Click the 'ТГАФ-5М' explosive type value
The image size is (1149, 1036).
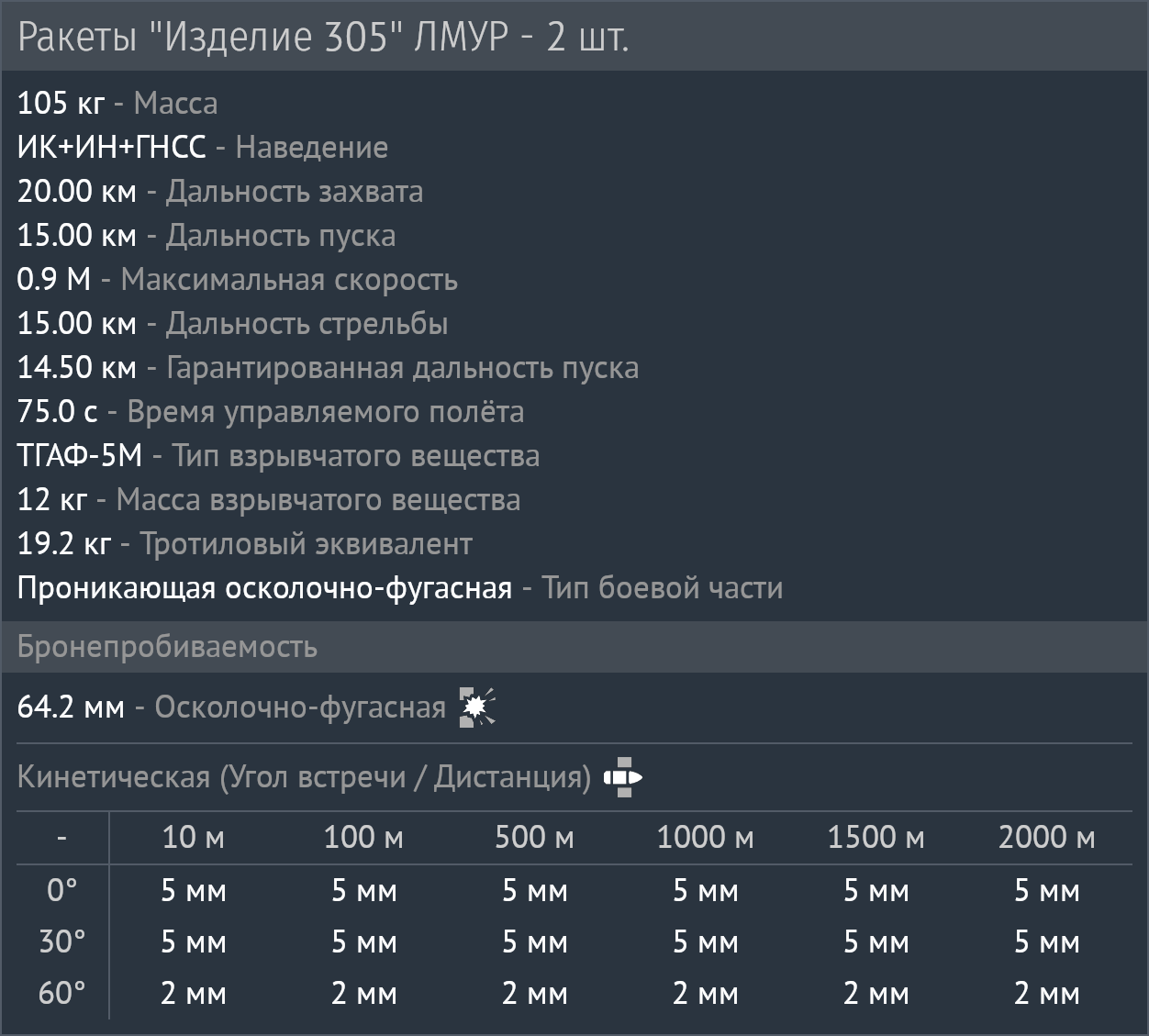tap(80, 455)
